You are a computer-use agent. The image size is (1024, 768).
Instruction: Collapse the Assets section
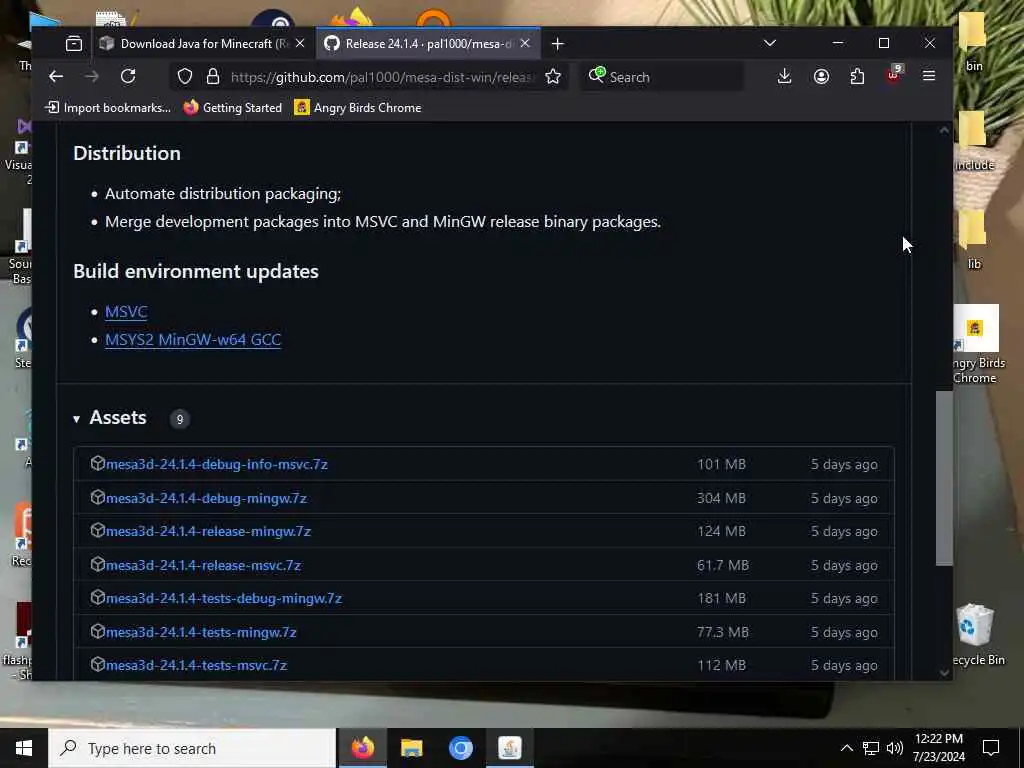[x=110, y=418]
